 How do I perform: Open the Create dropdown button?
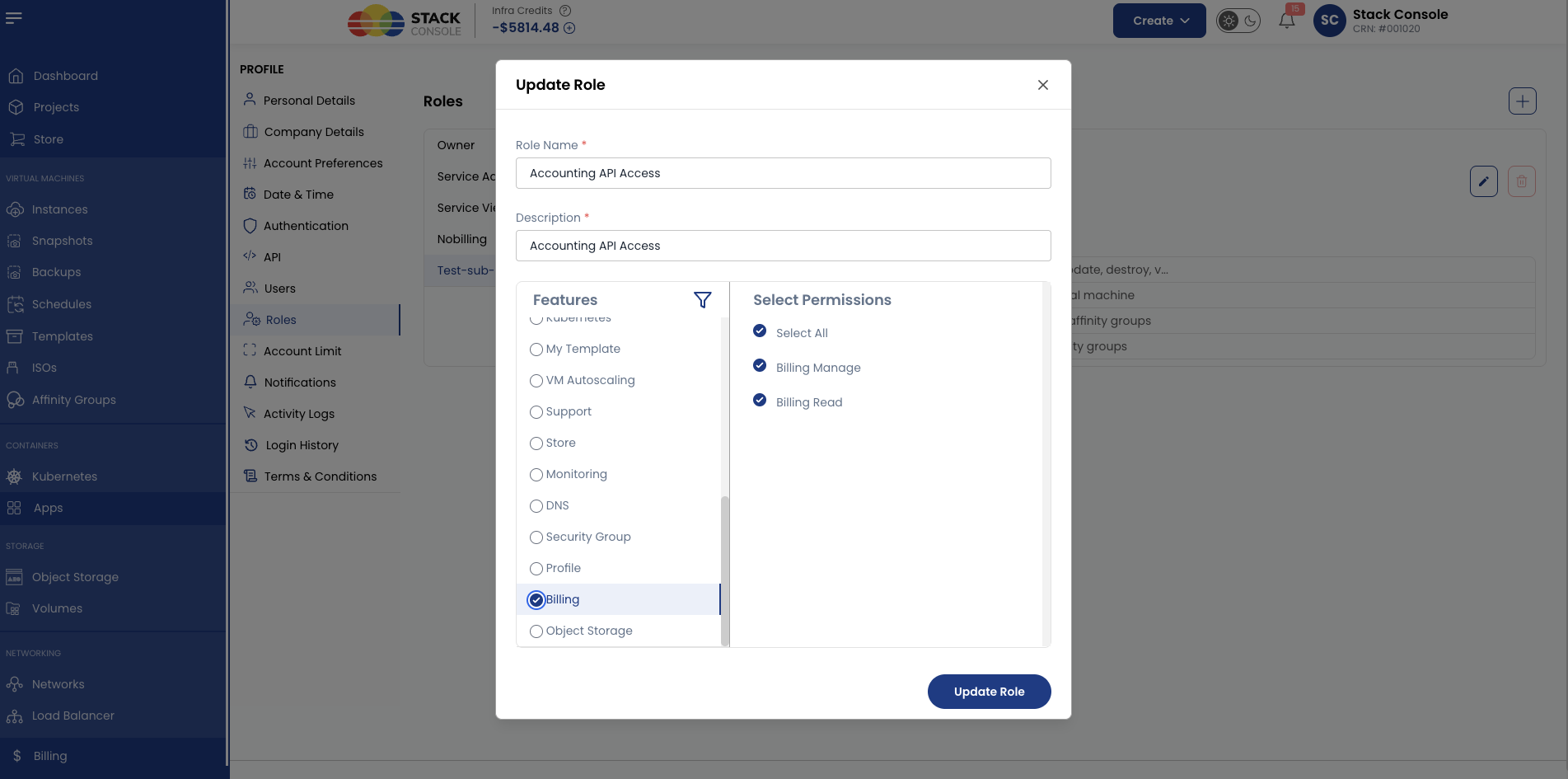pyautogui.click(x=1159, y=21)
